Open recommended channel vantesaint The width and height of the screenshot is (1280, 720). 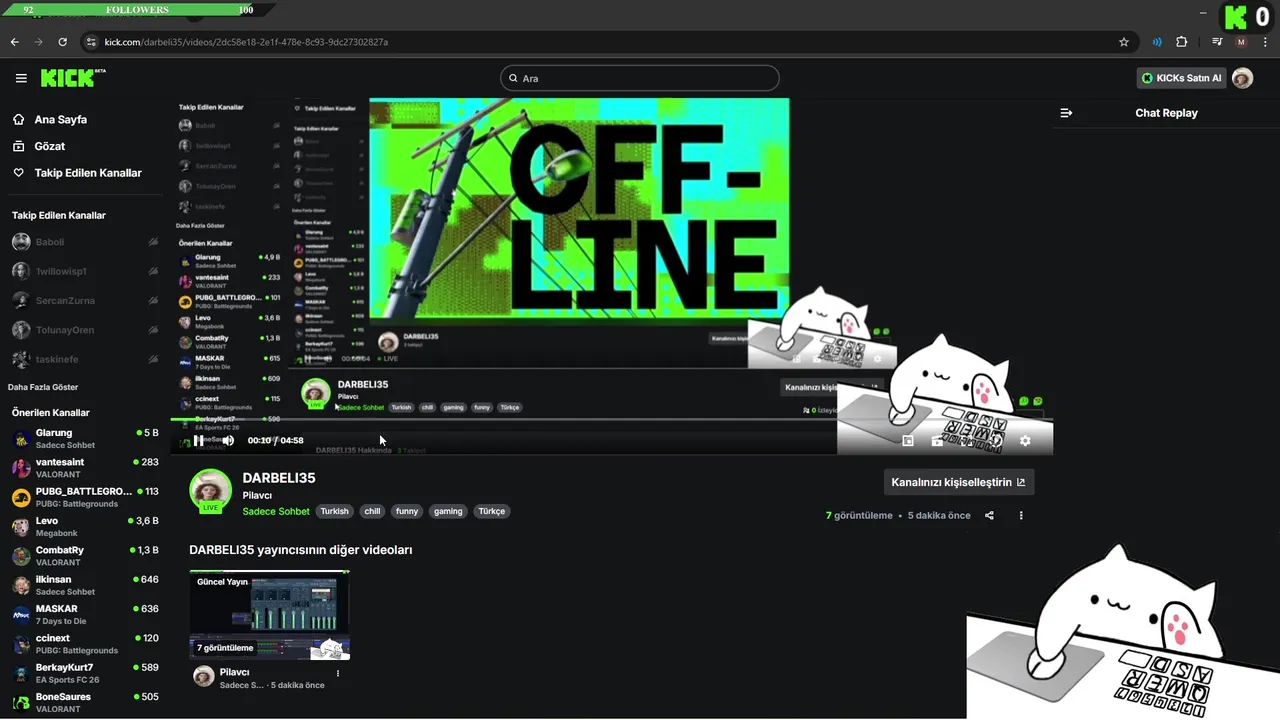[x=84, y=468]
